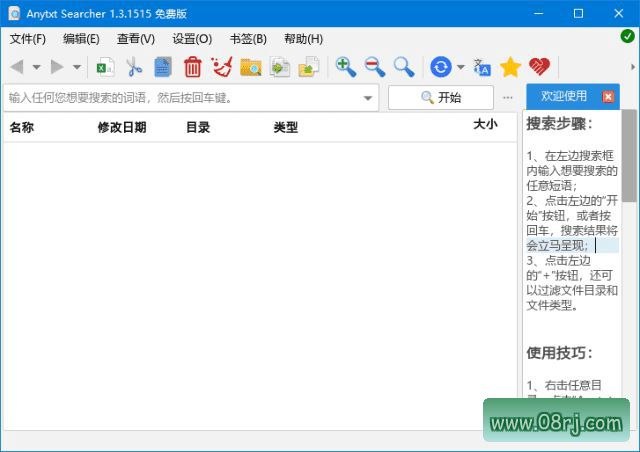Click the red trash delete icon

[x=192, y=67]
